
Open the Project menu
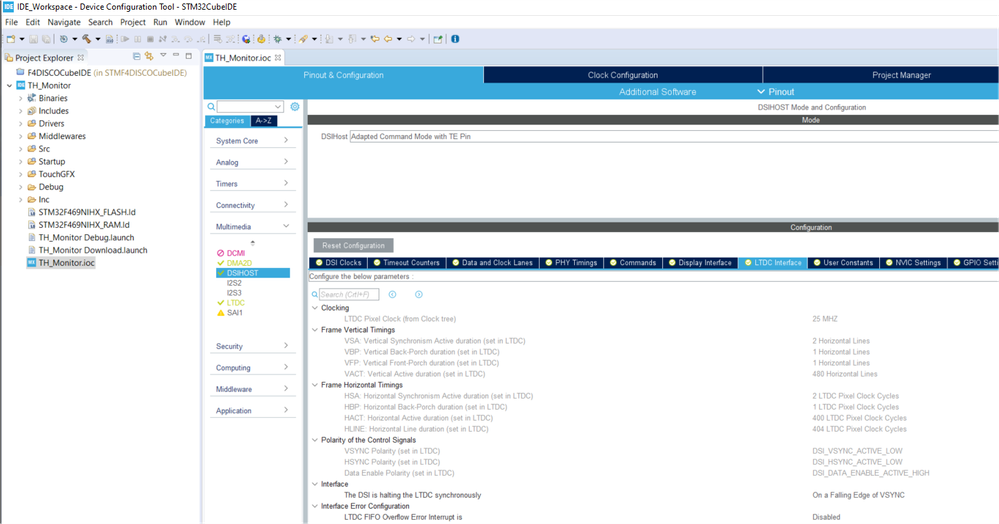133,22
